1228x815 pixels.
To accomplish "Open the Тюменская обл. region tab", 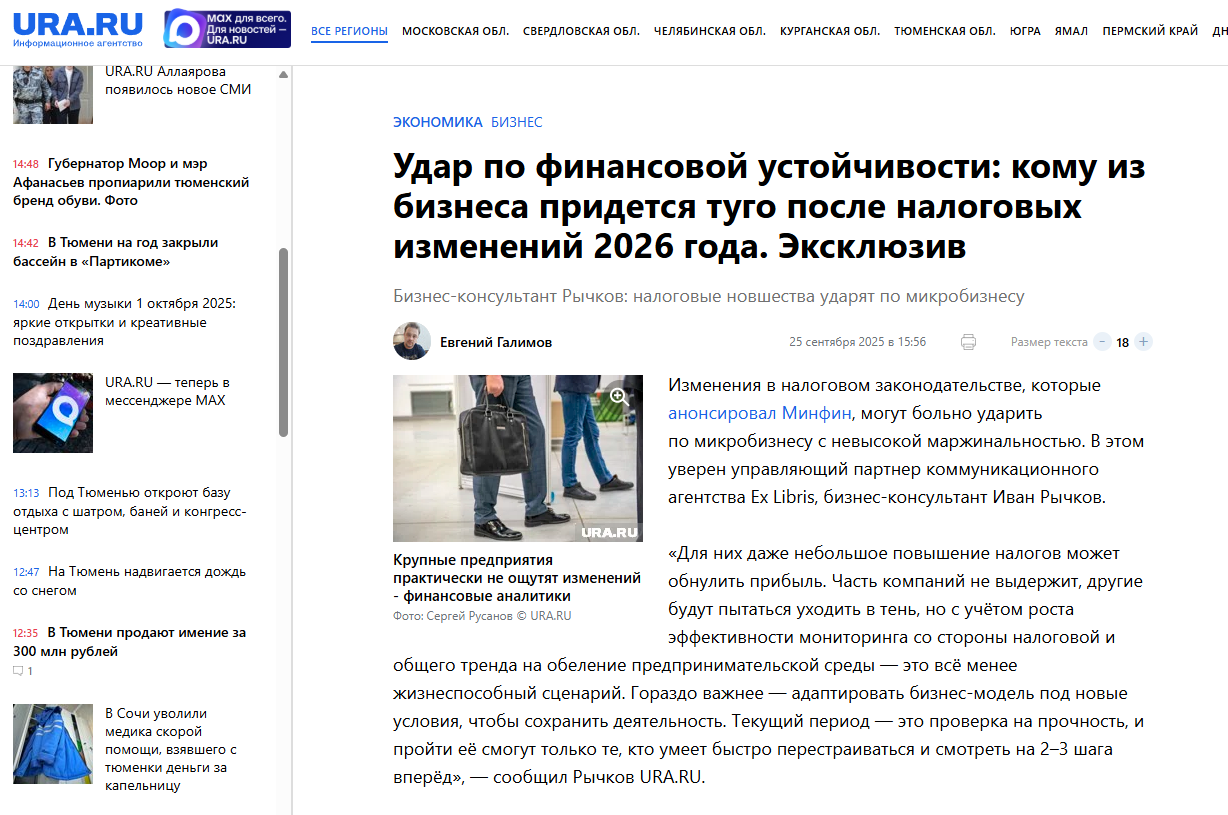I will click(944, 31).
